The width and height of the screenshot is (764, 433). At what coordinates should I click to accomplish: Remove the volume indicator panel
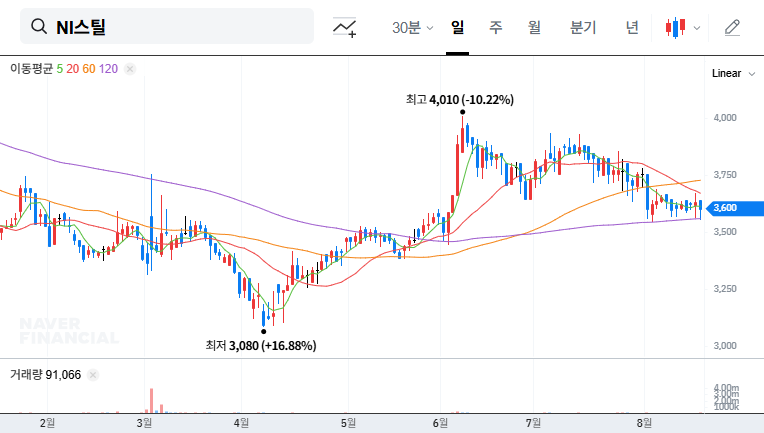pos(93,375)
